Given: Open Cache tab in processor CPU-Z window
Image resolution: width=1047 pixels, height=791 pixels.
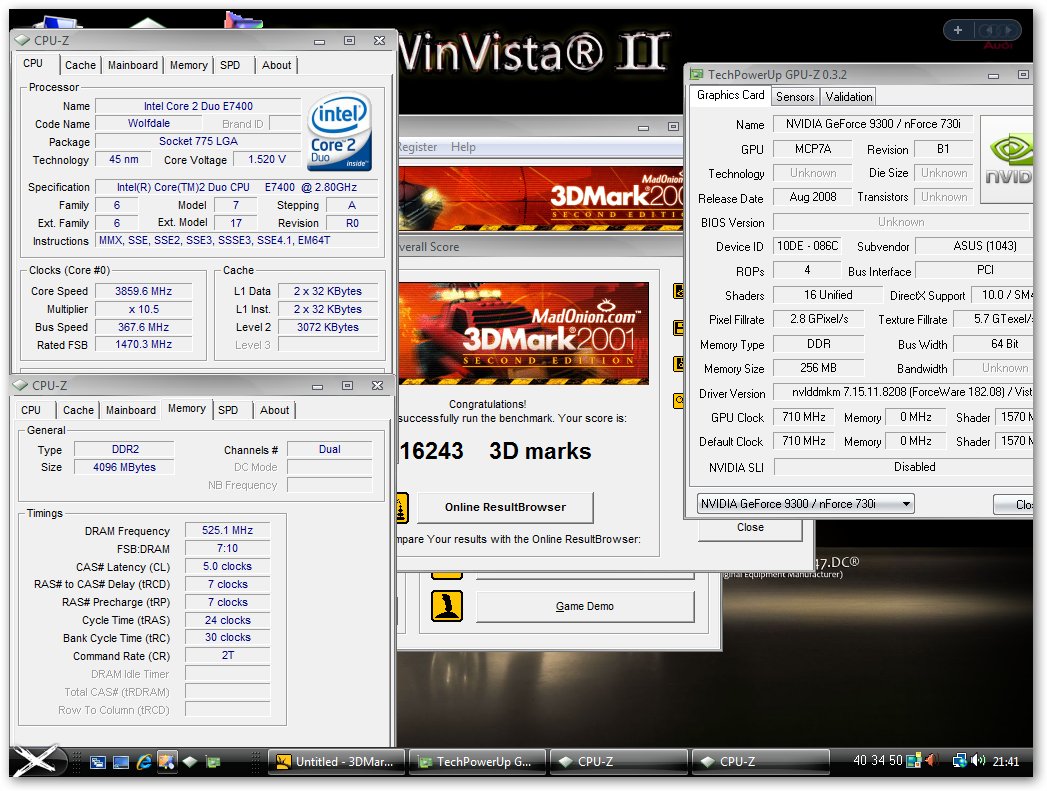Looking at the screenshot, I should click(x=80, y=65).
